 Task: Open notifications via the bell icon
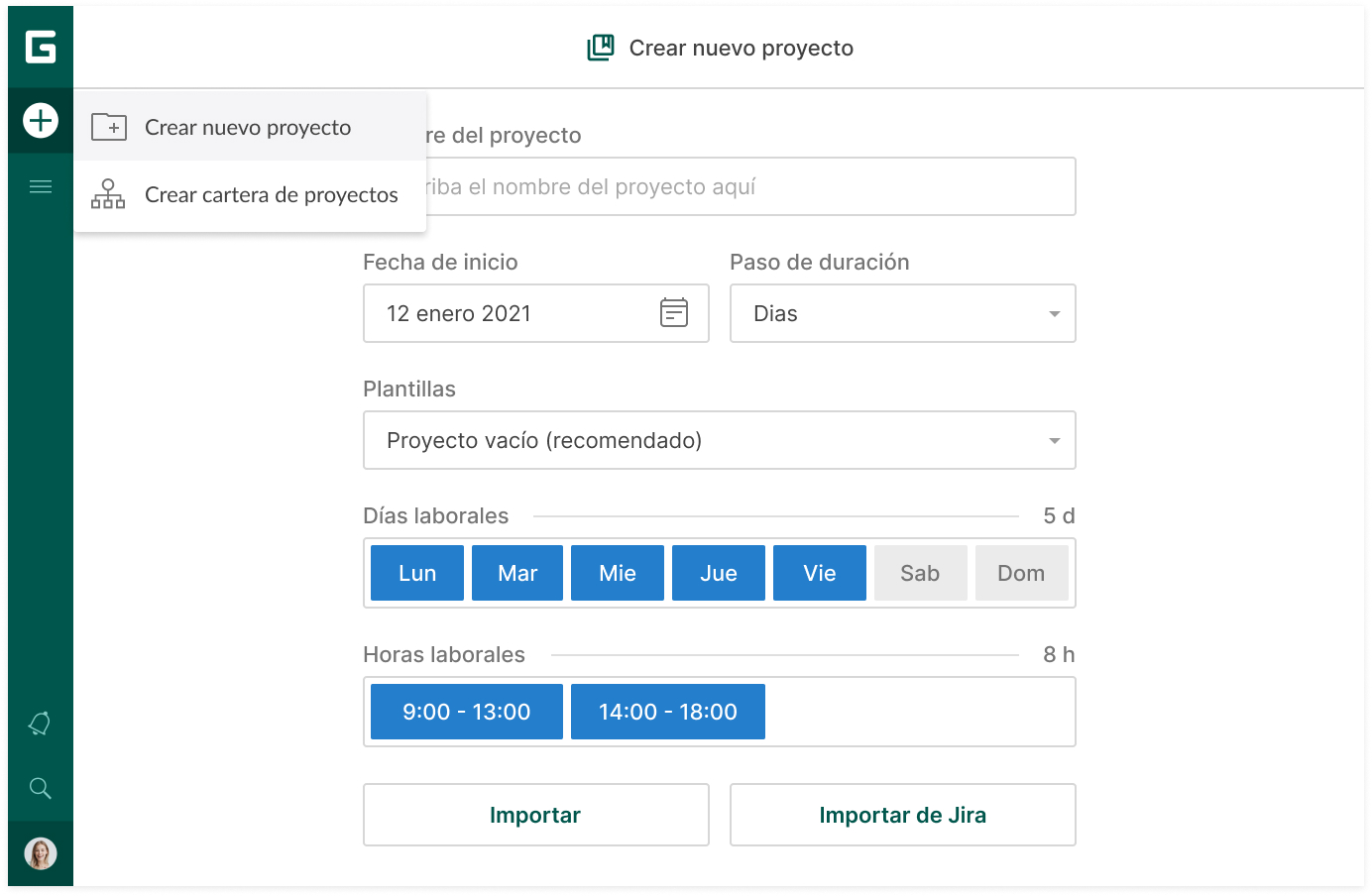click(40, 724)
